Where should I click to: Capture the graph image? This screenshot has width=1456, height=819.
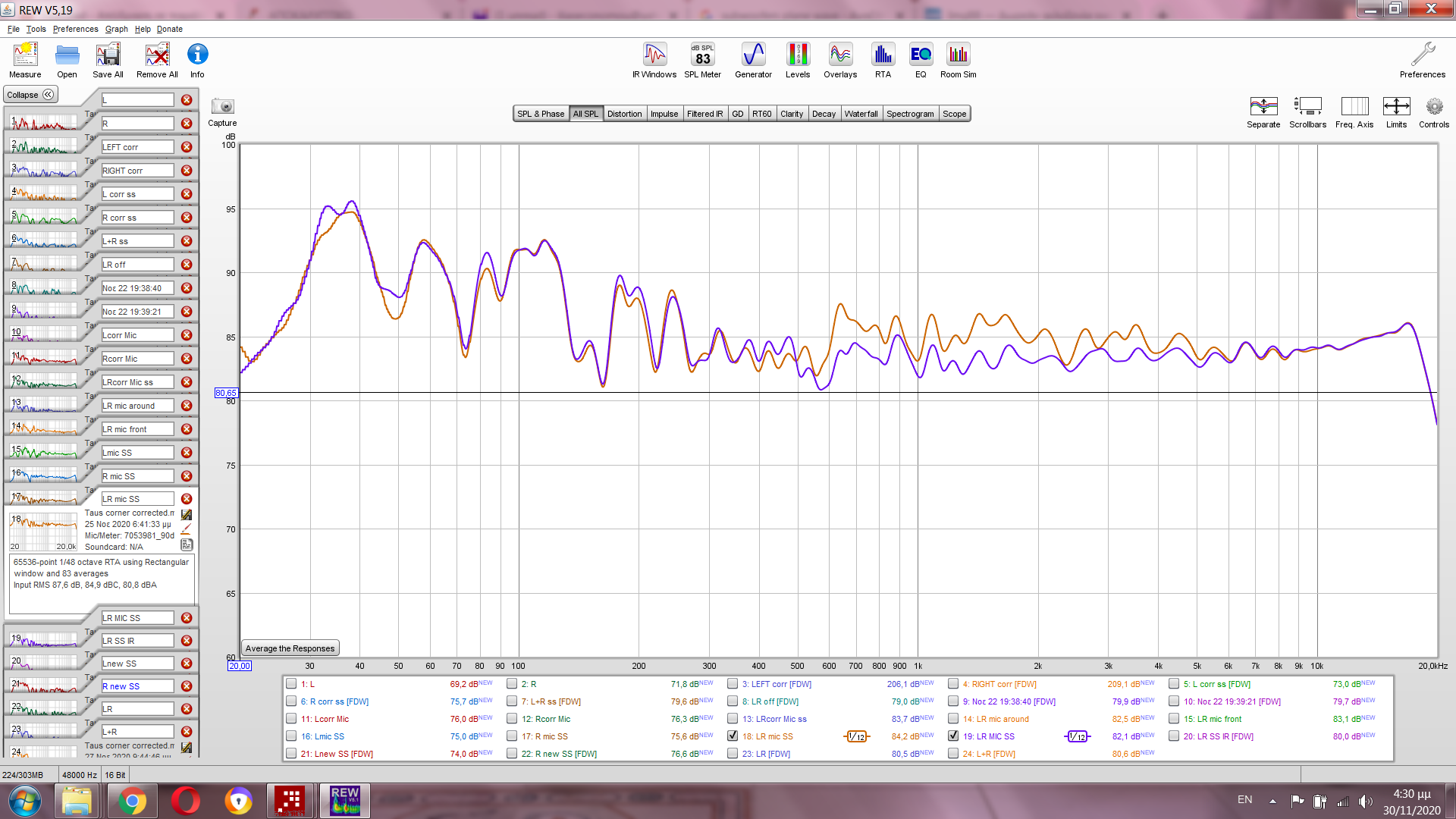point(222,111)
